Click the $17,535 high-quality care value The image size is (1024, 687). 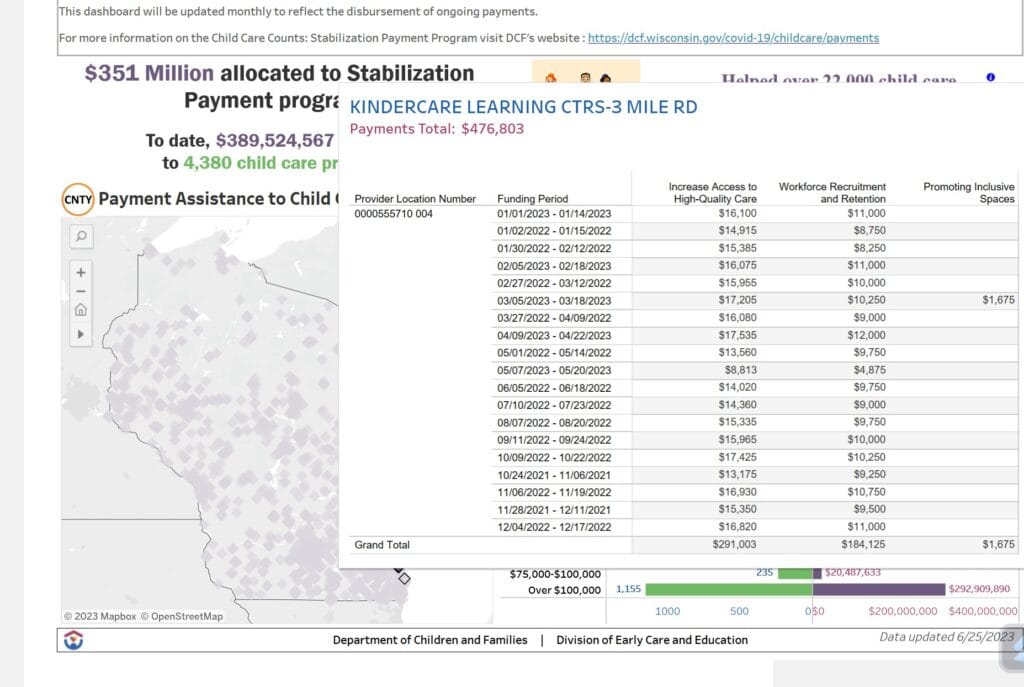pyautogui.click(x=737, y=335)
